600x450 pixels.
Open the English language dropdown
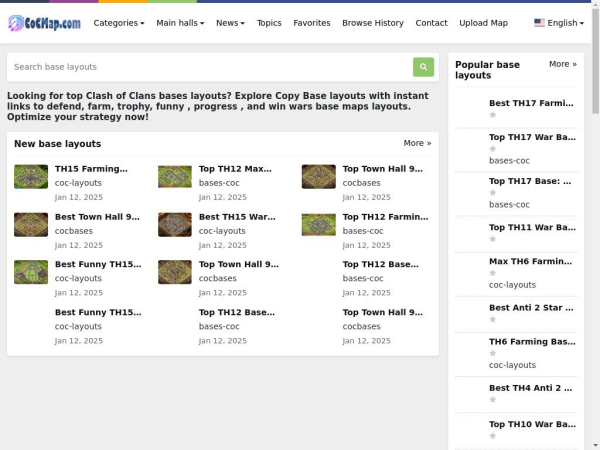click(x=559, y=23)
